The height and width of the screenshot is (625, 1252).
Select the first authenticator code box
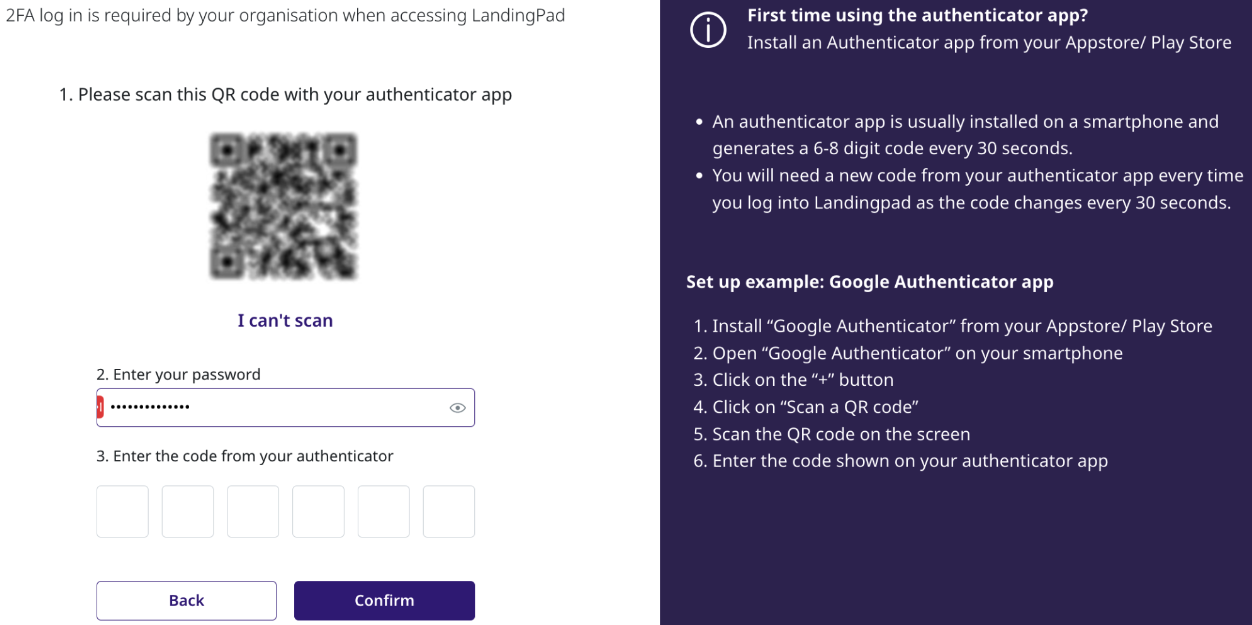pyautogui.click(x=122, y=512)
